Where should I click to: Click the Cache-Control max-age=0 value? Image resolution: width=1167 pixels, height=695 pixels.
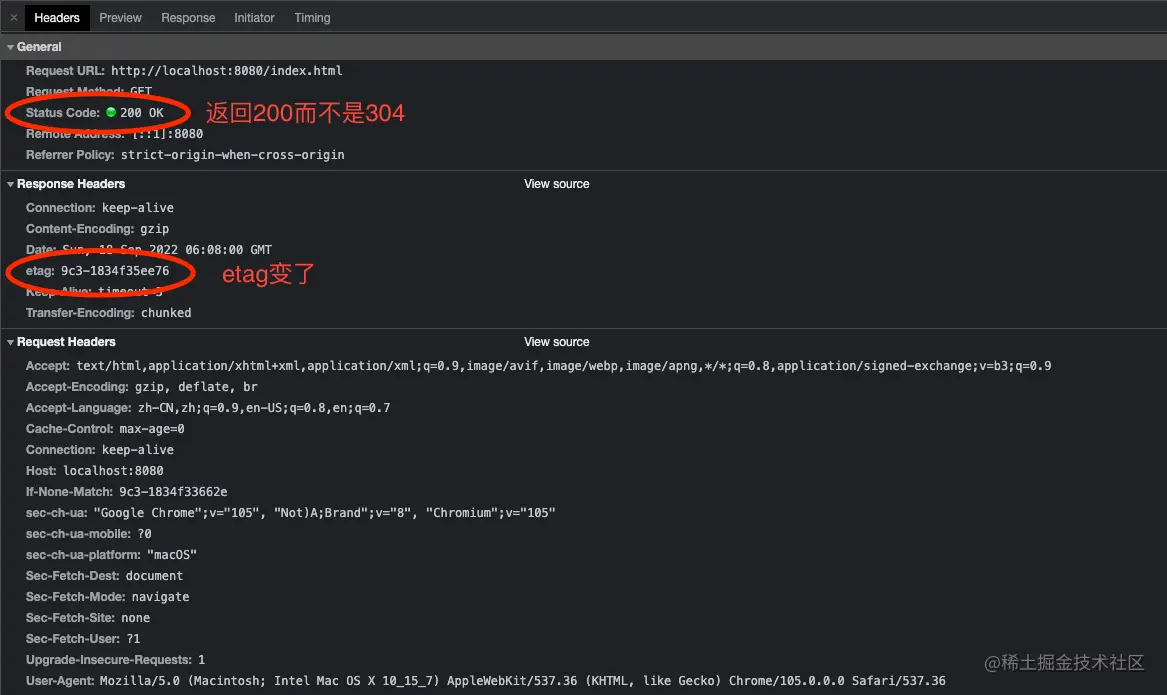152,429
